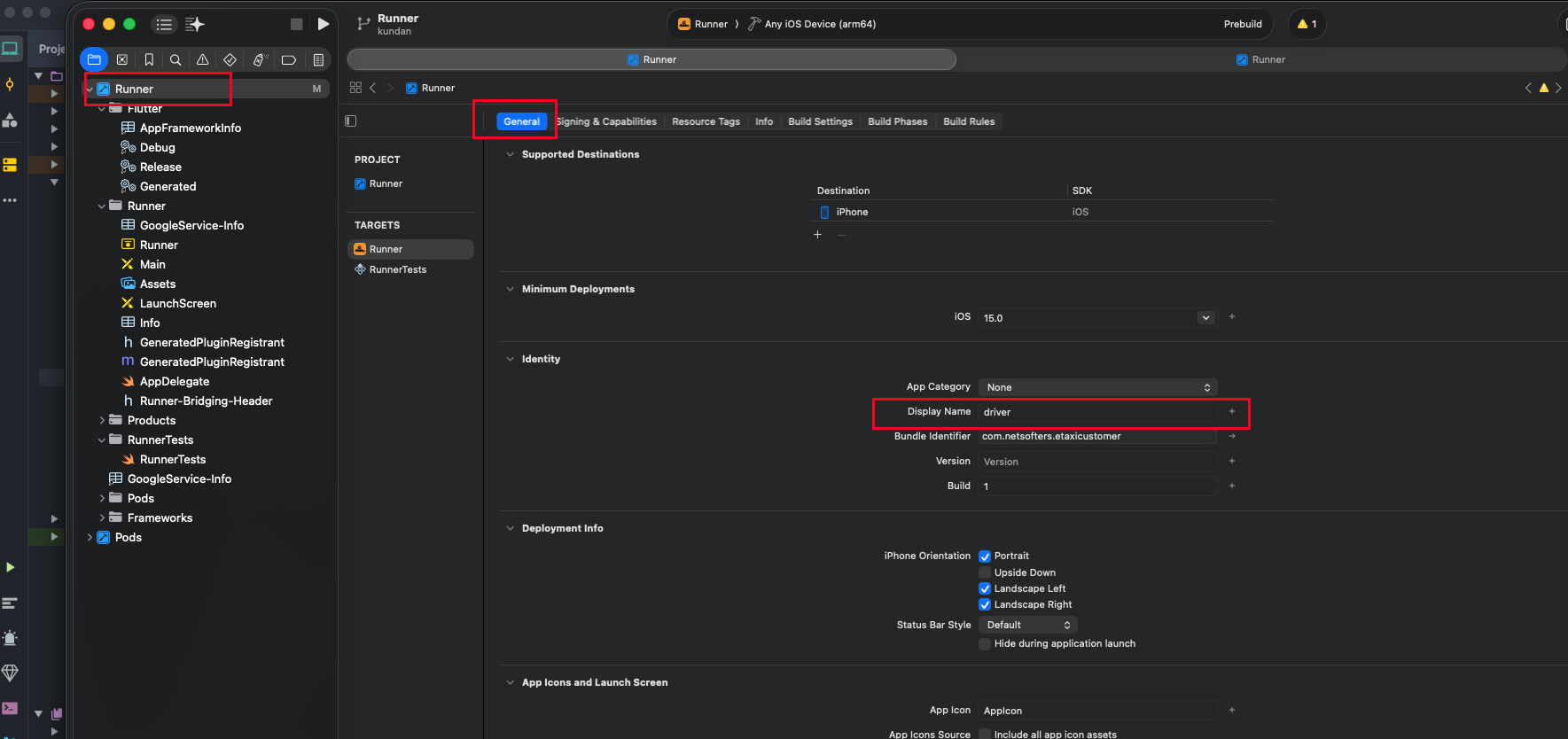
Task: Jump to next issue chevron in jump bar
Action: (1558, 88)
